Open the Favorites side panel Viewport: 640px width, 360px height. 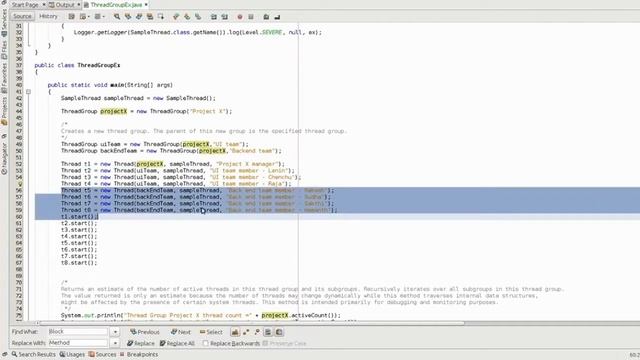click(4, 78)
